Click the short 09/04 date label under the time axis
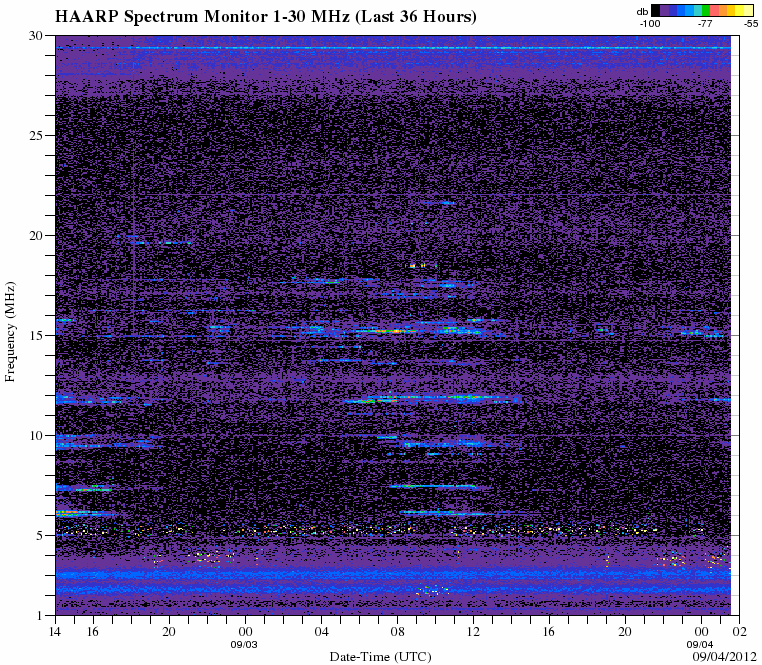The image size is (762, 665). (x=700, y=645)
